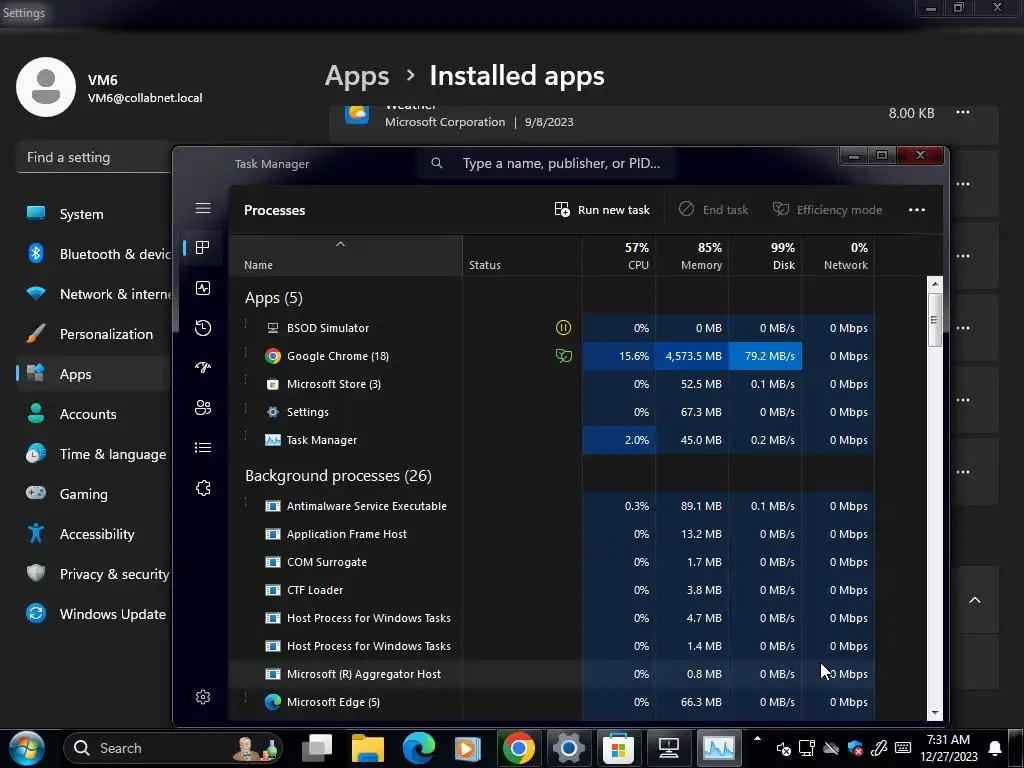
Task: Open System in Settings sidebar
Action: point(95,214)
